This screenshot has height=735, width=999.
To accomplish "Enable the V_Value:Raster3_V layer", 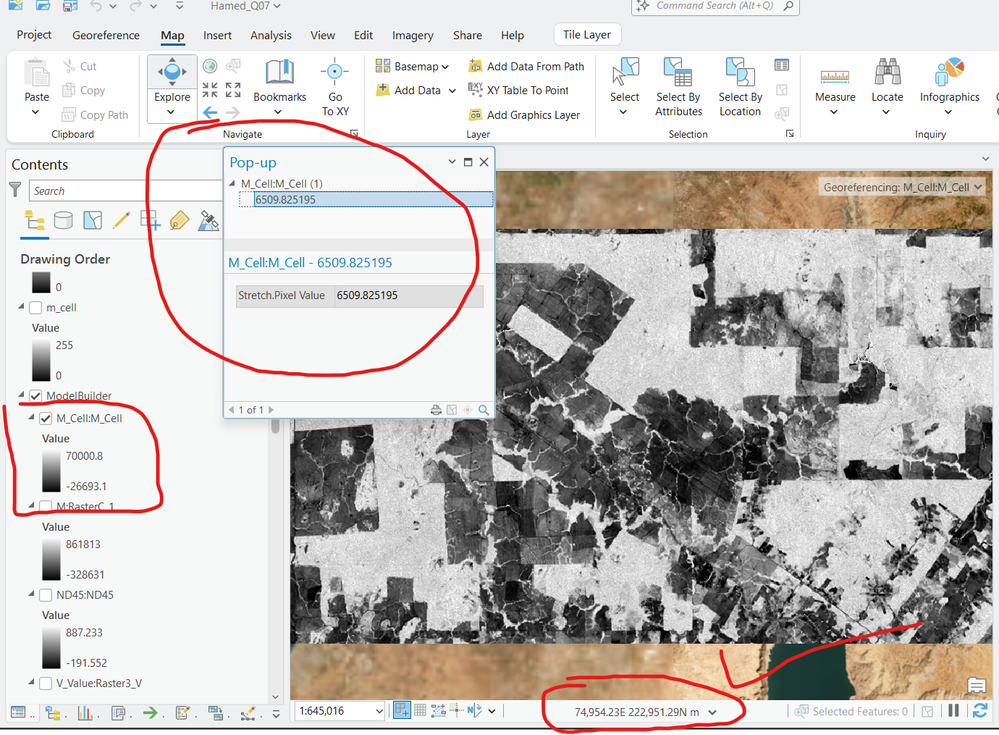I will 46,683.
